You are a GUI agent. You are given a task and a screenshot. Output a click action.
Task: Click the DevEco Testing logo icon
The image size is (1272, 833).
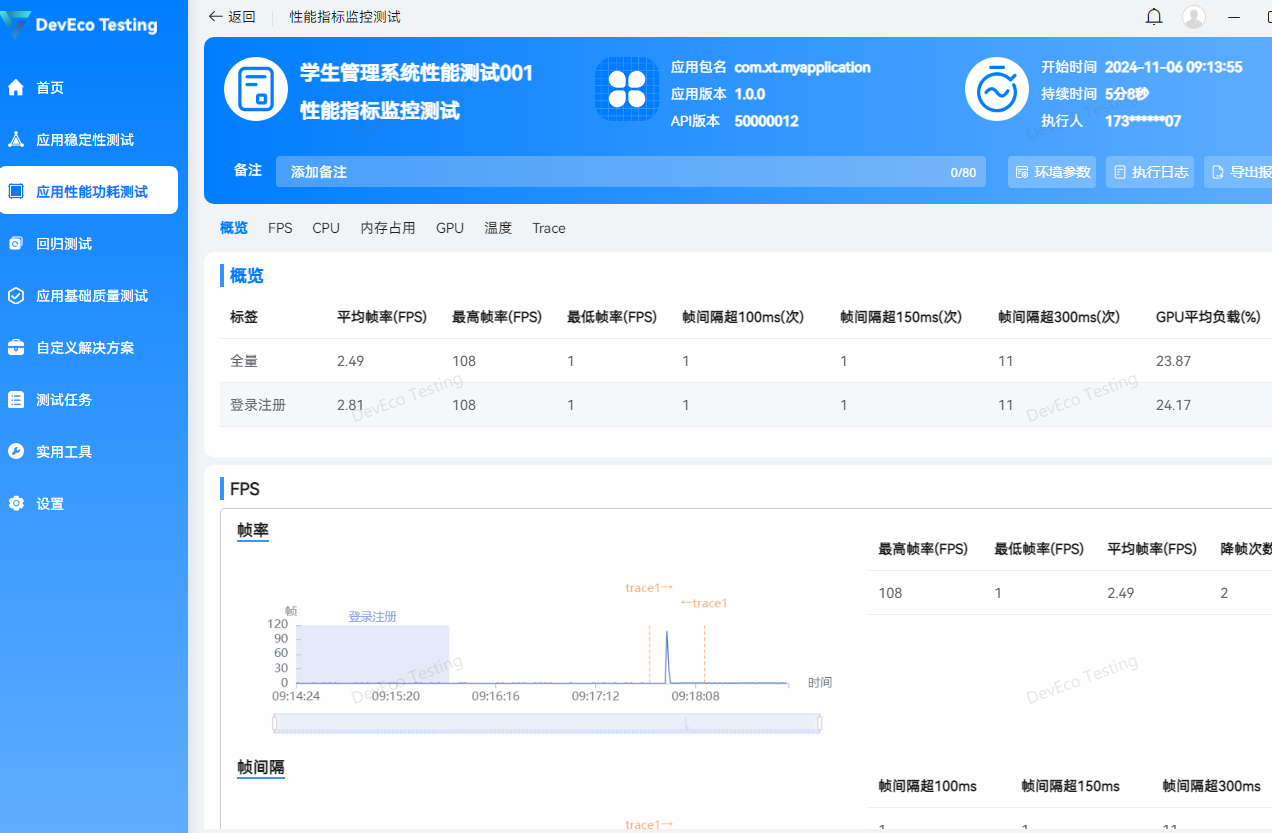pos(16,24)
